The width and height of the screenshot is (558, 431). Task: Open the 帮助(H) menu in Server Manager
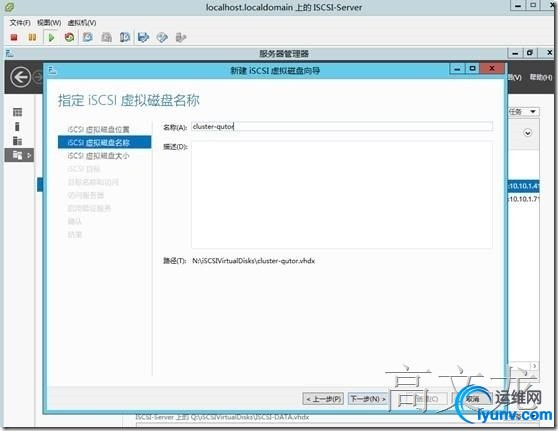click(x=541, y=77)
